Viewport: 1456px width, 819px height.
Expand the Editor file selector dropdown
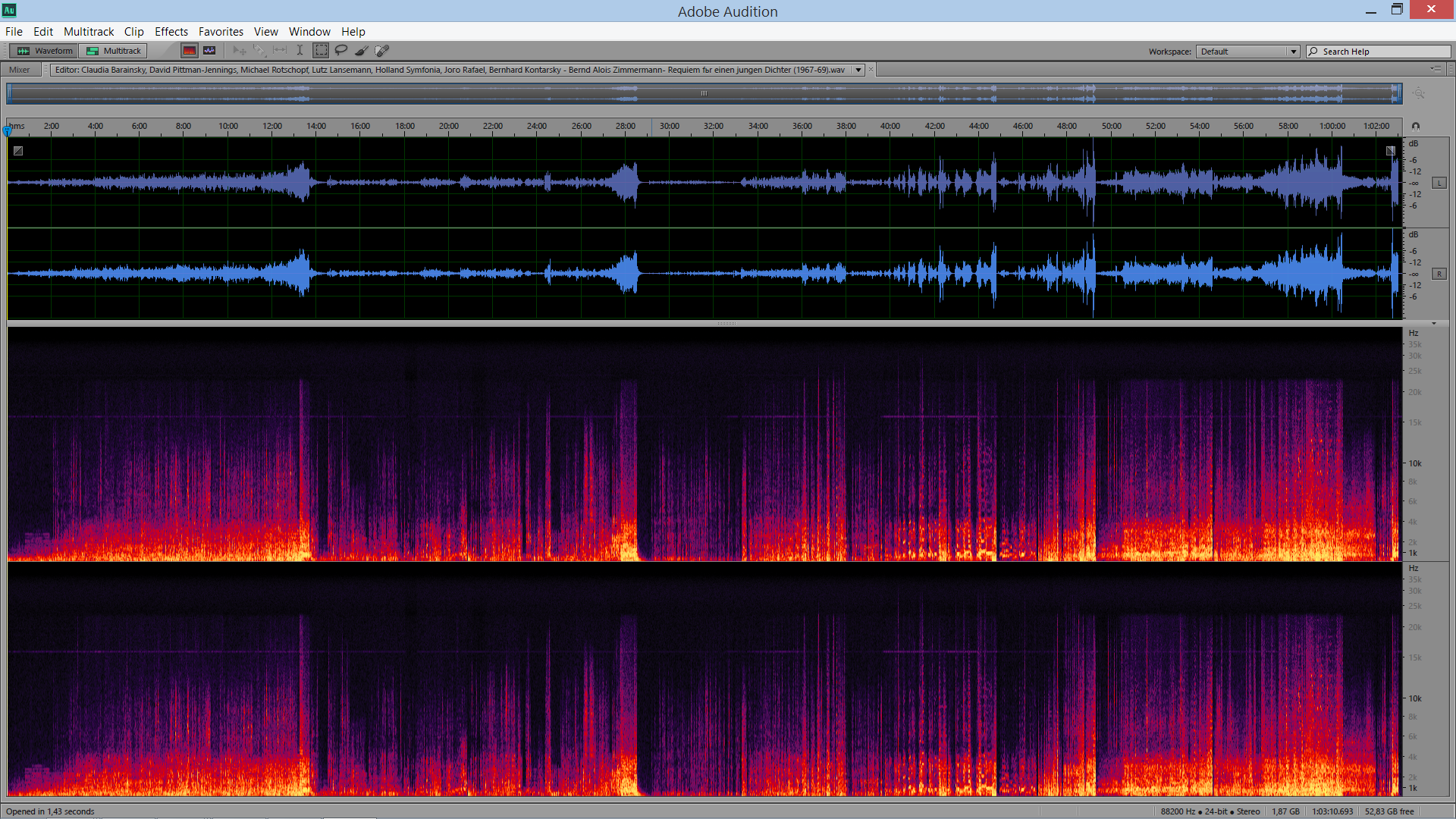click(858, 70)
